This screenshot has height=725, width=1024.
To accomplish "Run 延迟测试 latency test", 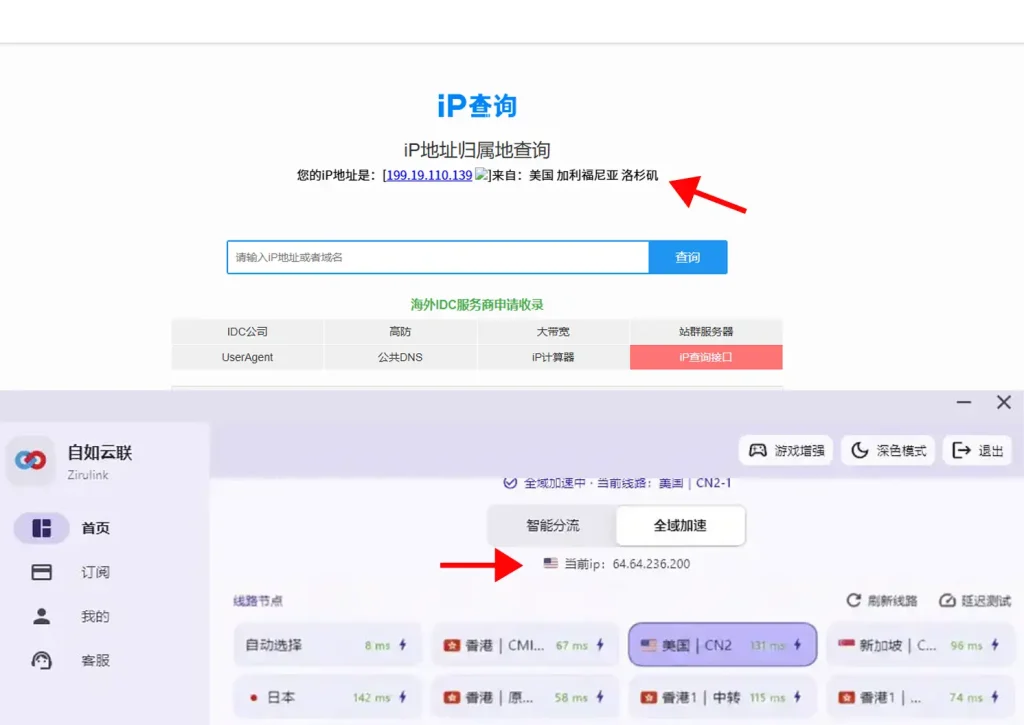I will [x=974, y=600].
